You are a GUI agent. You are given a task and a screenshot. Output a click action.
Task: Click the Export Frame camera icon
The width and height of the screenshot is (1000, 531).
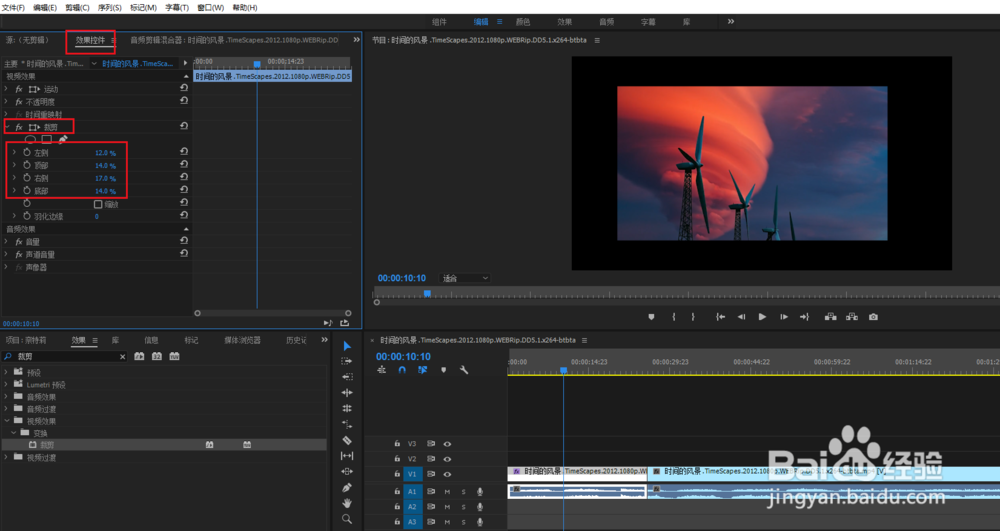coord(873,317)
